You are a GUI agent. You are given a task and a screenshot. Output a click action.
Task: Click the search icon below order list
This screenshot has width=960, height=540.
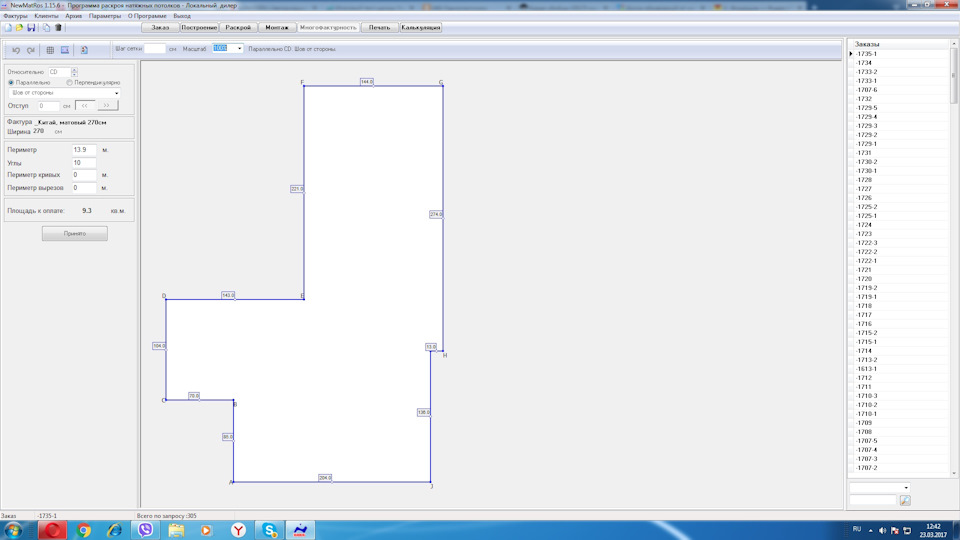[905, 500]
